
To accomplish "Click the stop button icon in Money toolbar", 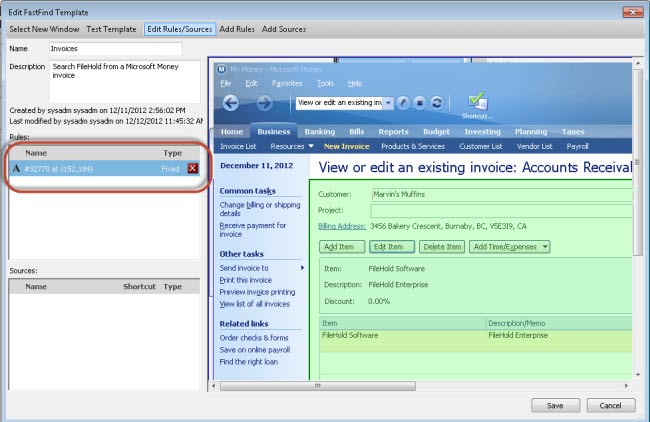I will 420,103.
